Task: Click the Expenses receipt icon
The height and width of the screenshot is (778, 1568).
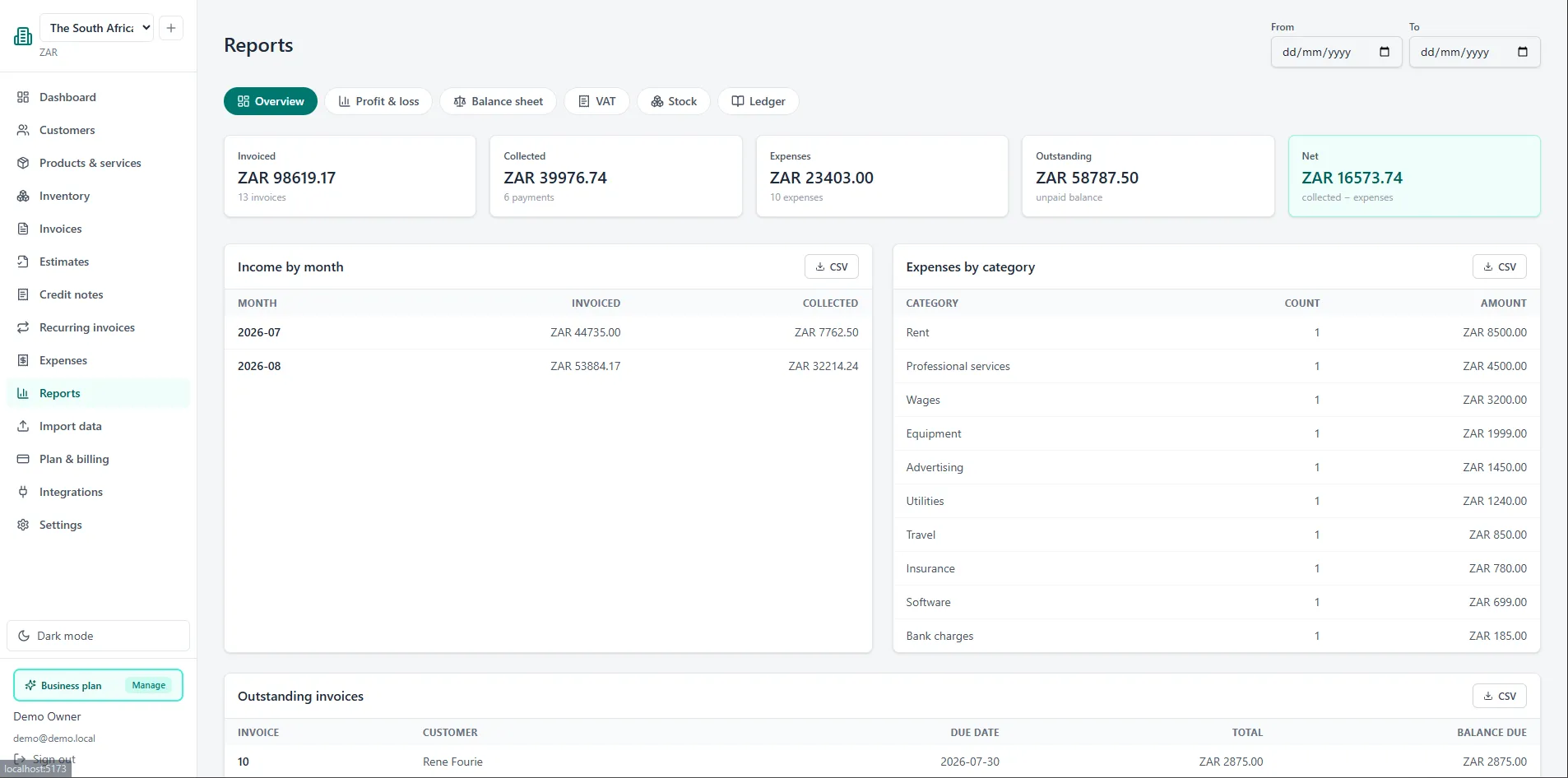Action: click(23, 360)
